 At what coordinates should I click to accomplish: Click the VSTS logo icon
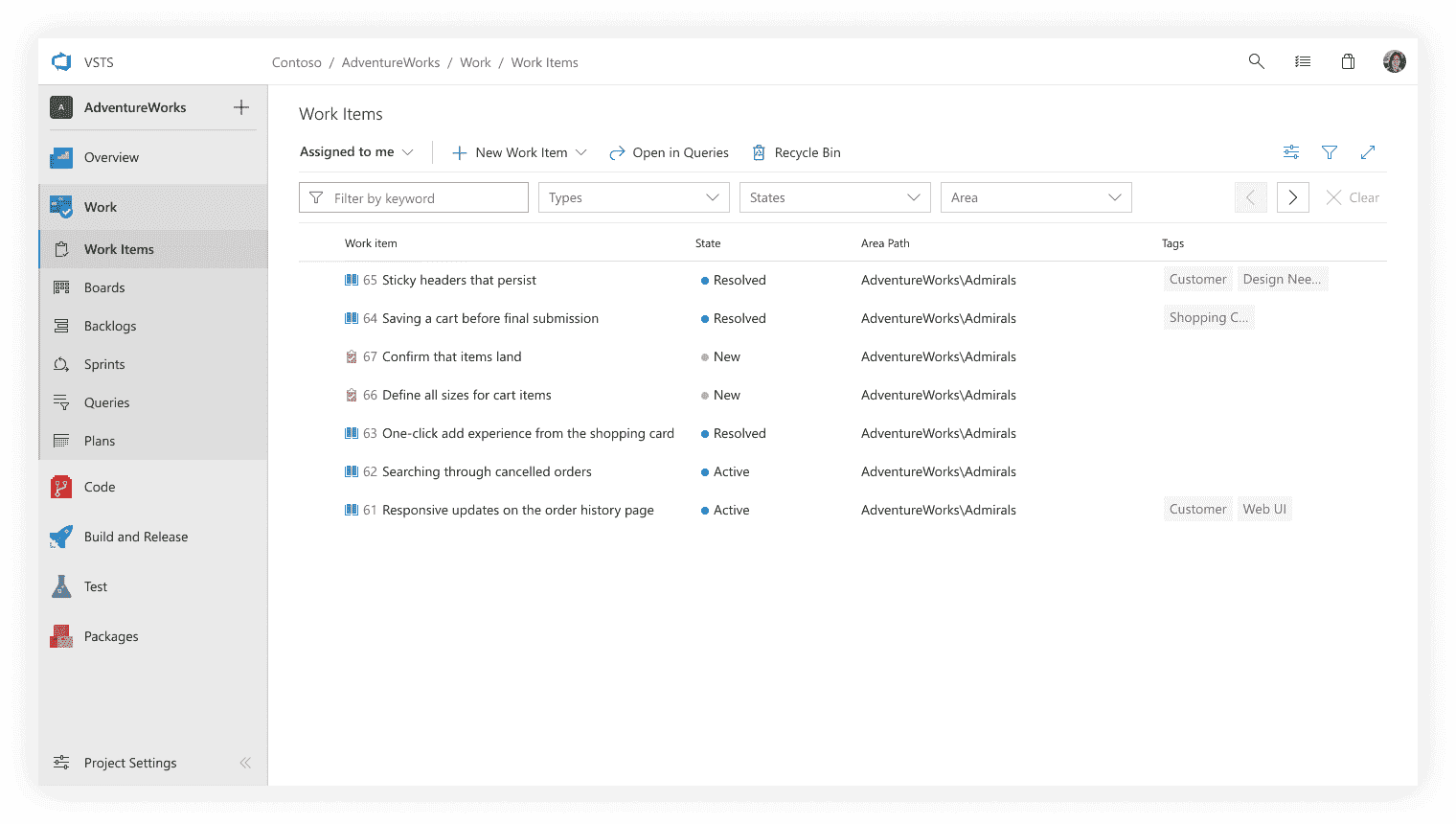pyautogui.click(x=61, y=62)
